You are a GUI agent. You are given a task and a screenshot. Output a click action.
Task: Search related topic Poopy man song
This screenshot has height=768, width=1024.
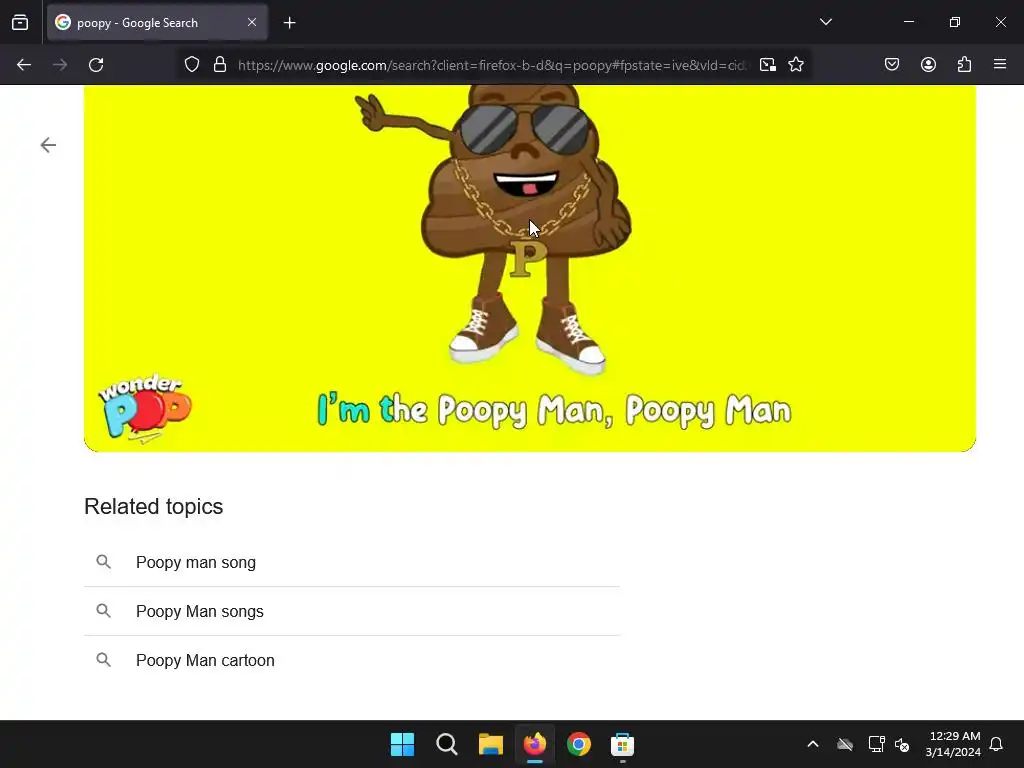coord(352,562)
